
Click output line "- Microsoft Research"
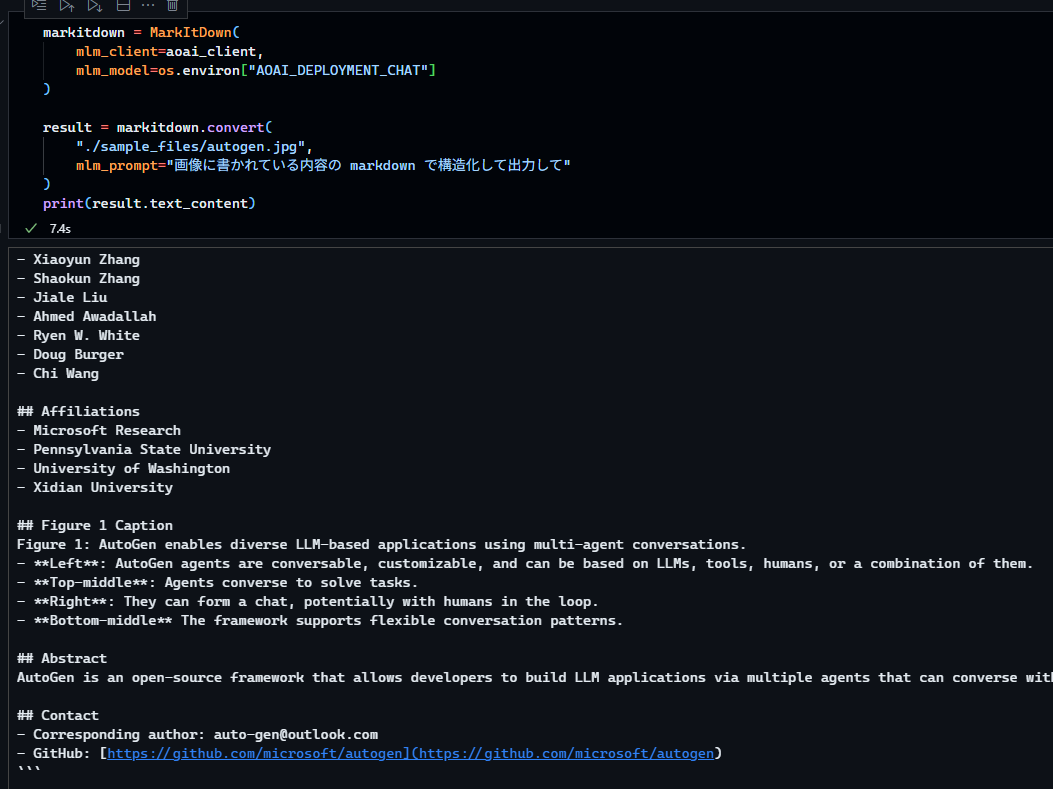coord(99,430)
